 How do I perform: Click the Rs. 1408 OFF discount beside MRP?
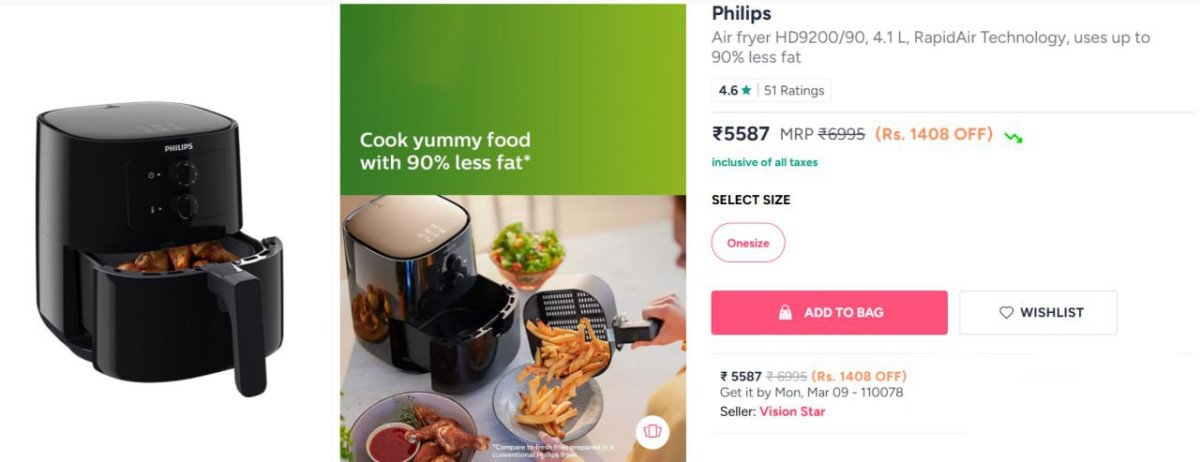click(x=933, y=134)
